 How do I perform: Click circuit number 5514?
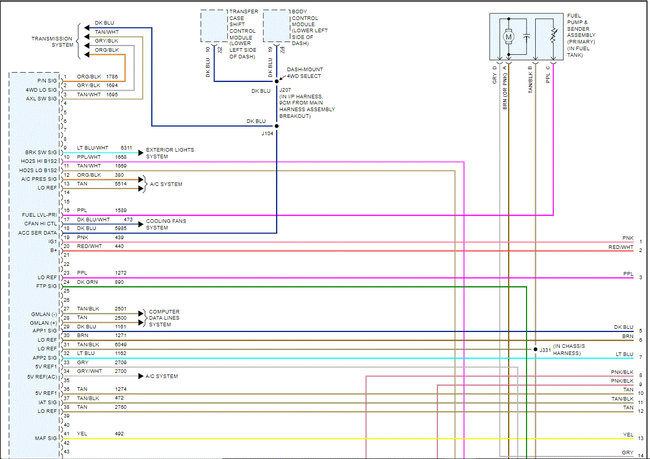121,184
